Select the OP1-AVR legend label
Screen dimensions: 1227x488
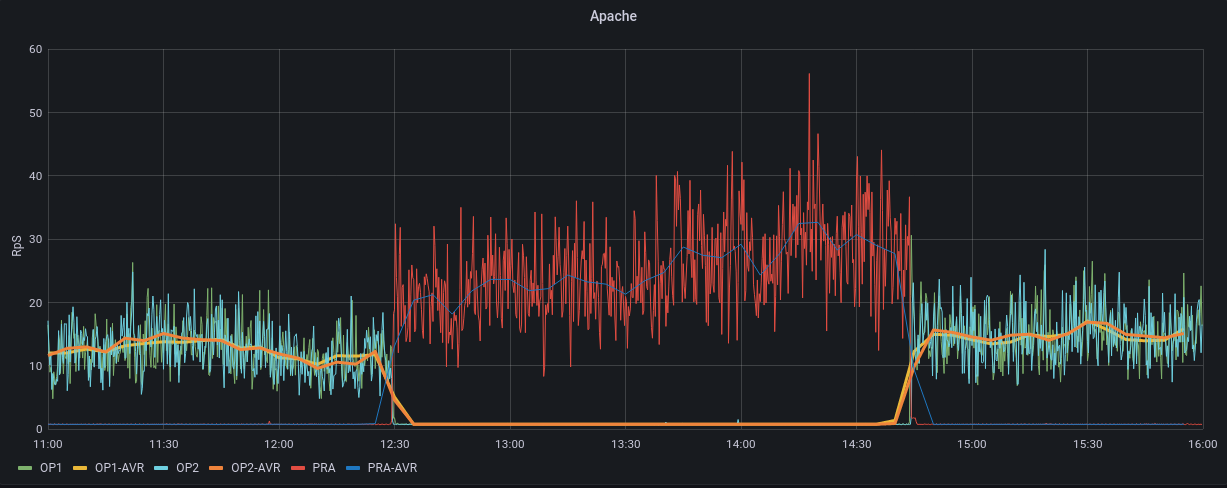116,467
